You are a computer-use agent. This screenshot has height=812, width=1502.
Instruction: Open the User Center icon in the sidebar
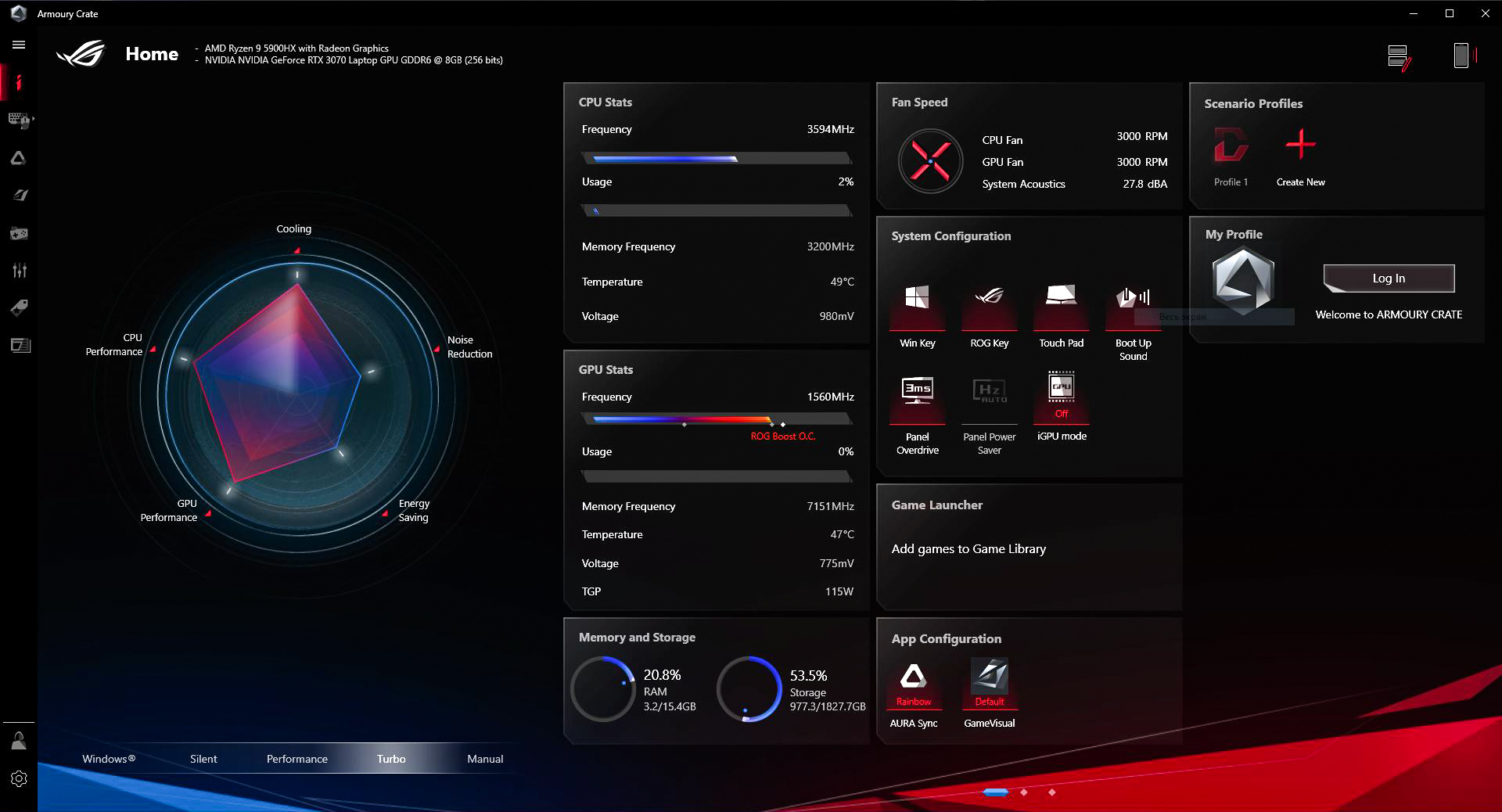(19, 740)
